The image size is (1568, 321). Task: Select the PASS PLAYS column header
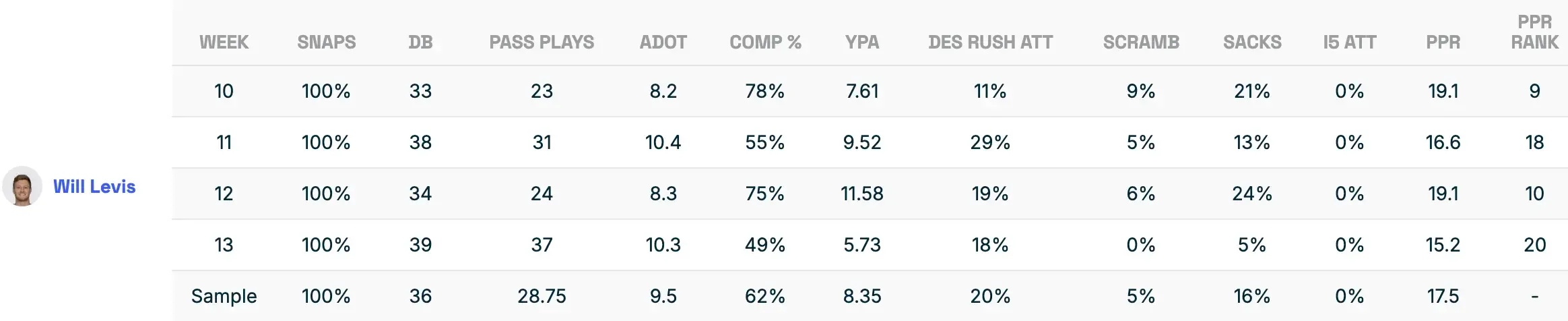542,42
